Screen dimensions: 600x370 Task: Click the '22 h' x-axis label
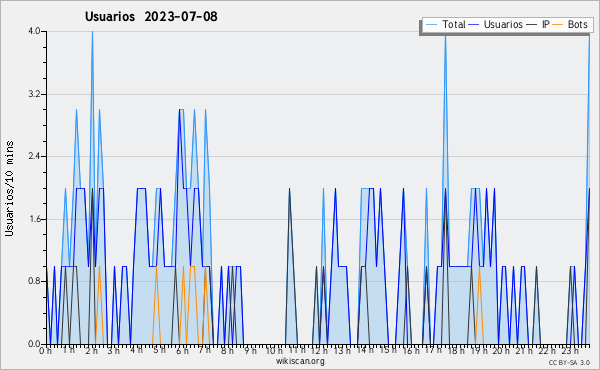pyautogui.click(x=547, y=351)
